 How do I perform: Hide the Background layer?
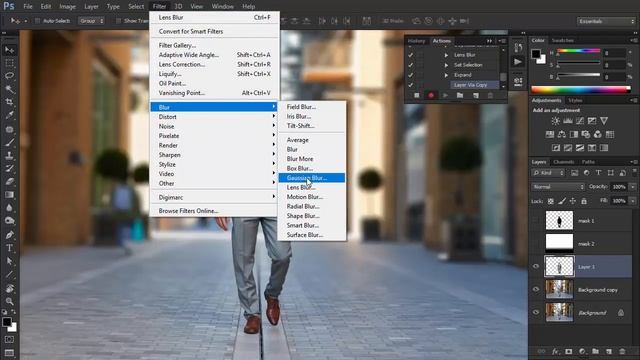[536, 313]
